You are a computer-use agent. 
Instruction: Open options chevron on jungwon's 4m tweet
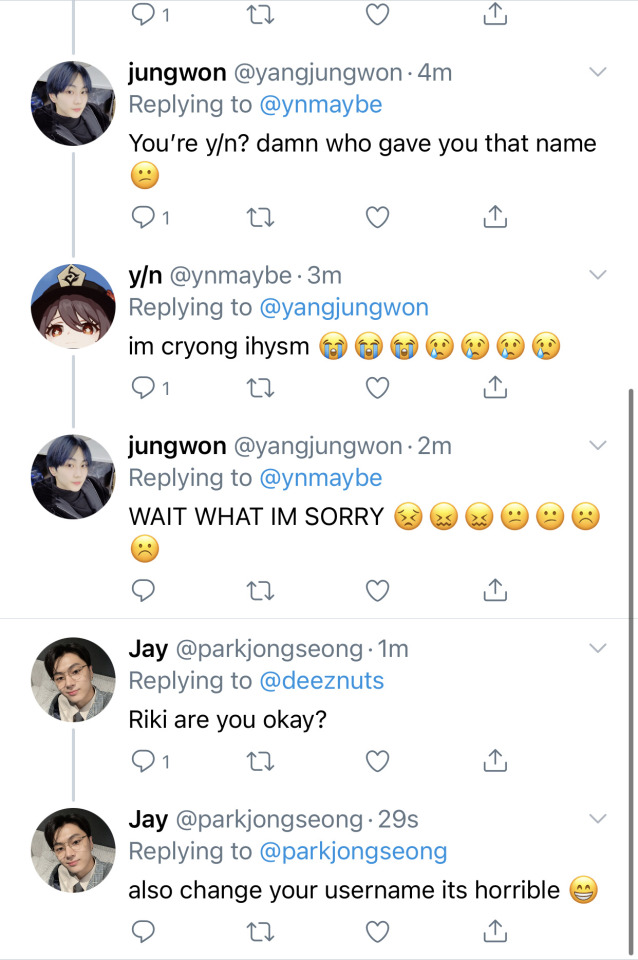coord(598,72)
